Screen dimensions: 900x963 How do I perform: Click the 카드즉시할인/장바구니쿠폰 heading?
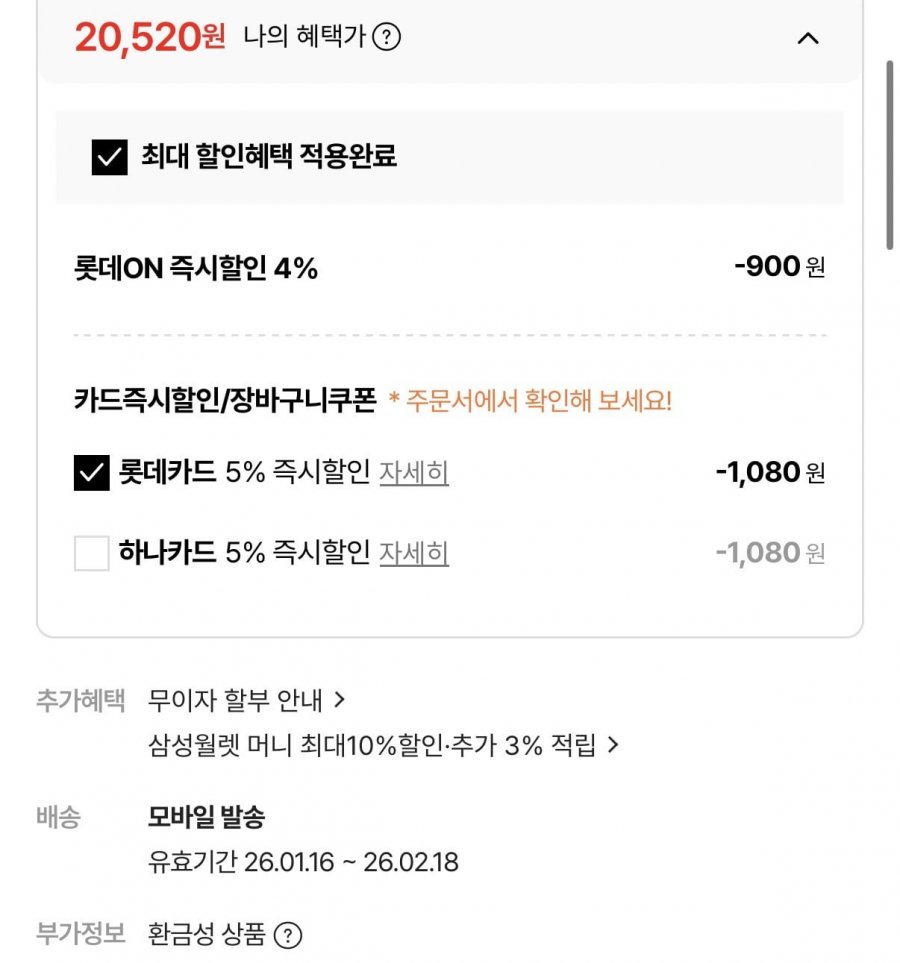(x=225, y=402)
